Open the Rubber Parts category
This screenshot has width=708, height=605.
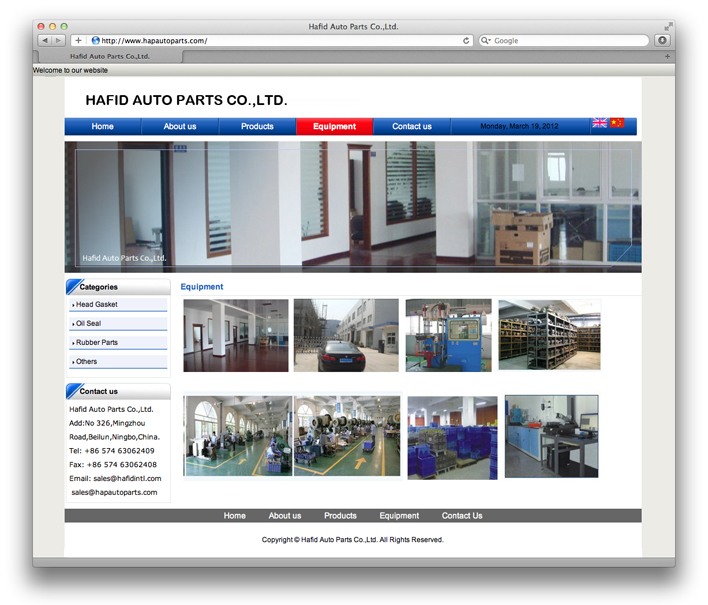[118, 343]
